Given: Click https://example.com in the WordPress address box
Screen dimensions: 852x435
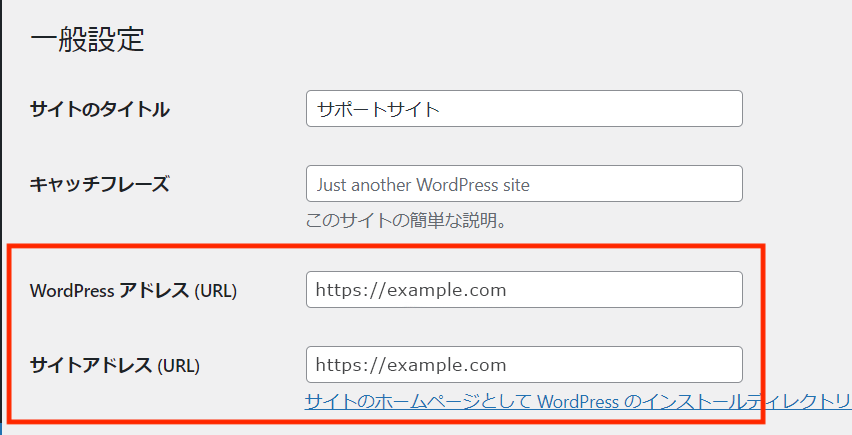Looking at the screenshot, I should pyautogui.click(x=411, y=290).
